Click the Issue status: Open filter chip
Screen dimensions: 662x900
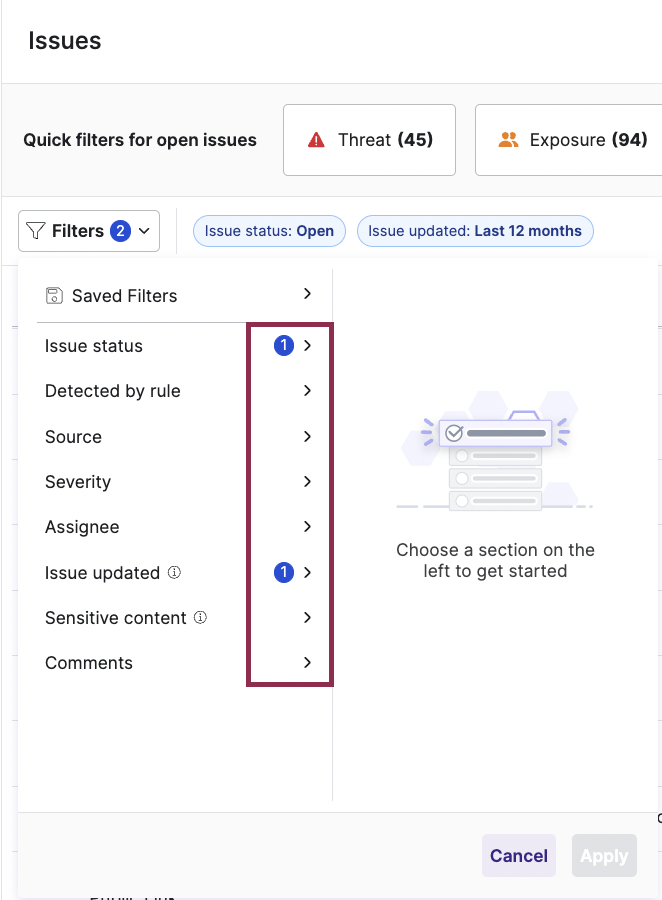pos(269,231)
